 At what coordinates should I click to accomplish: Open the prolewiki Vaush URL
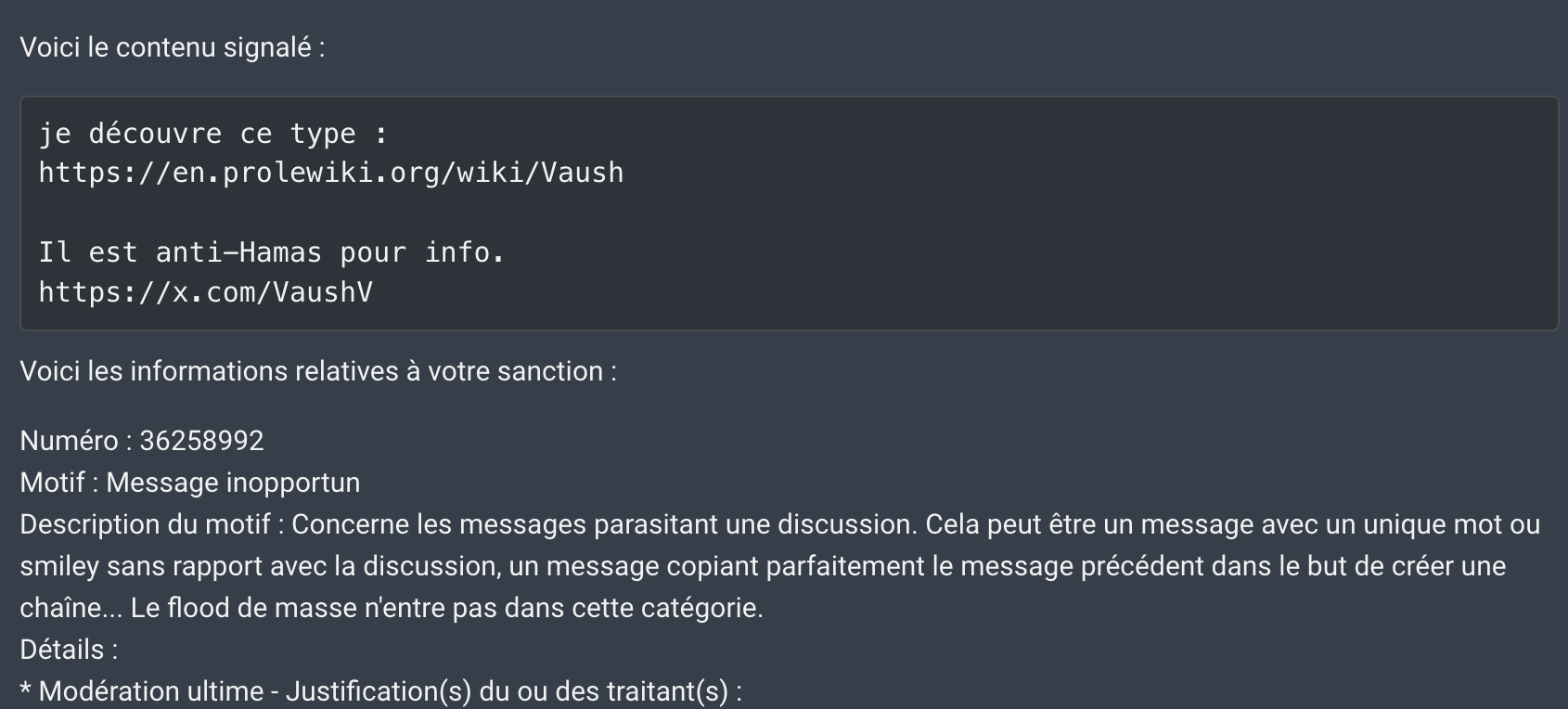[x=331, y=173]
